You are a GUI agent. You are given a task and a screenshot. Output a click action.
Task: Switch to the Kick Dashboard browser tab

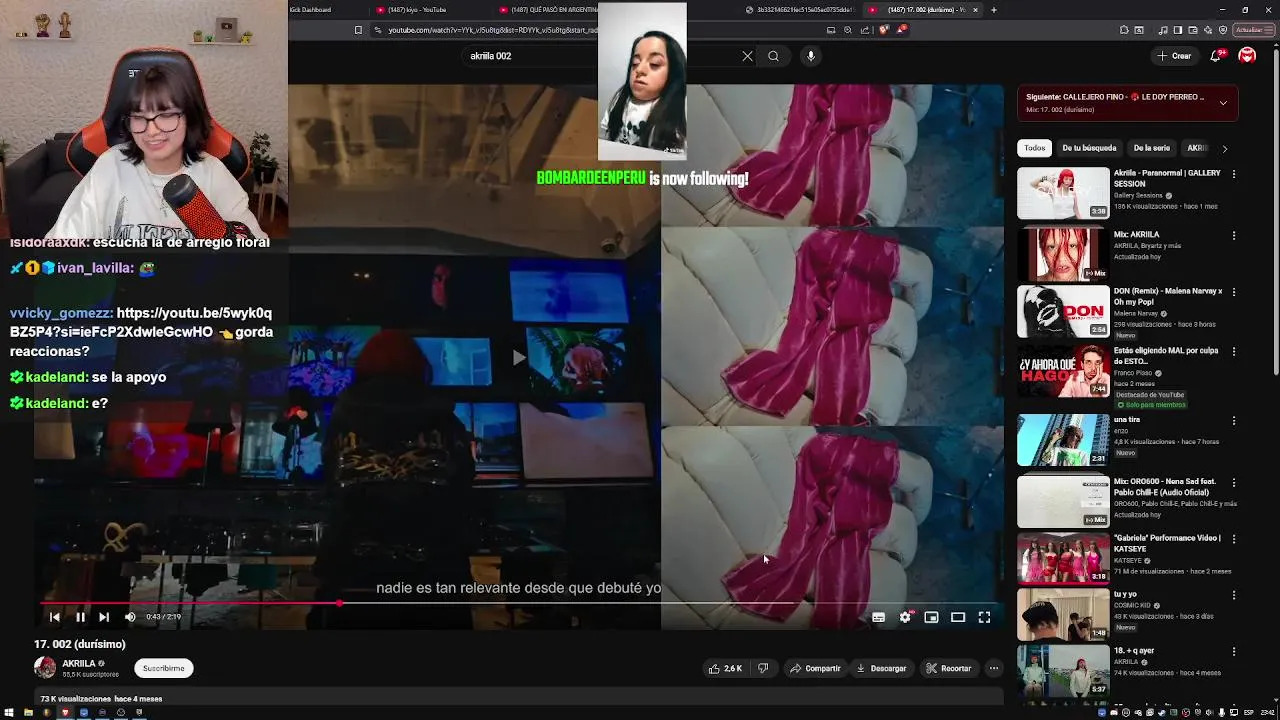(310, 10)
